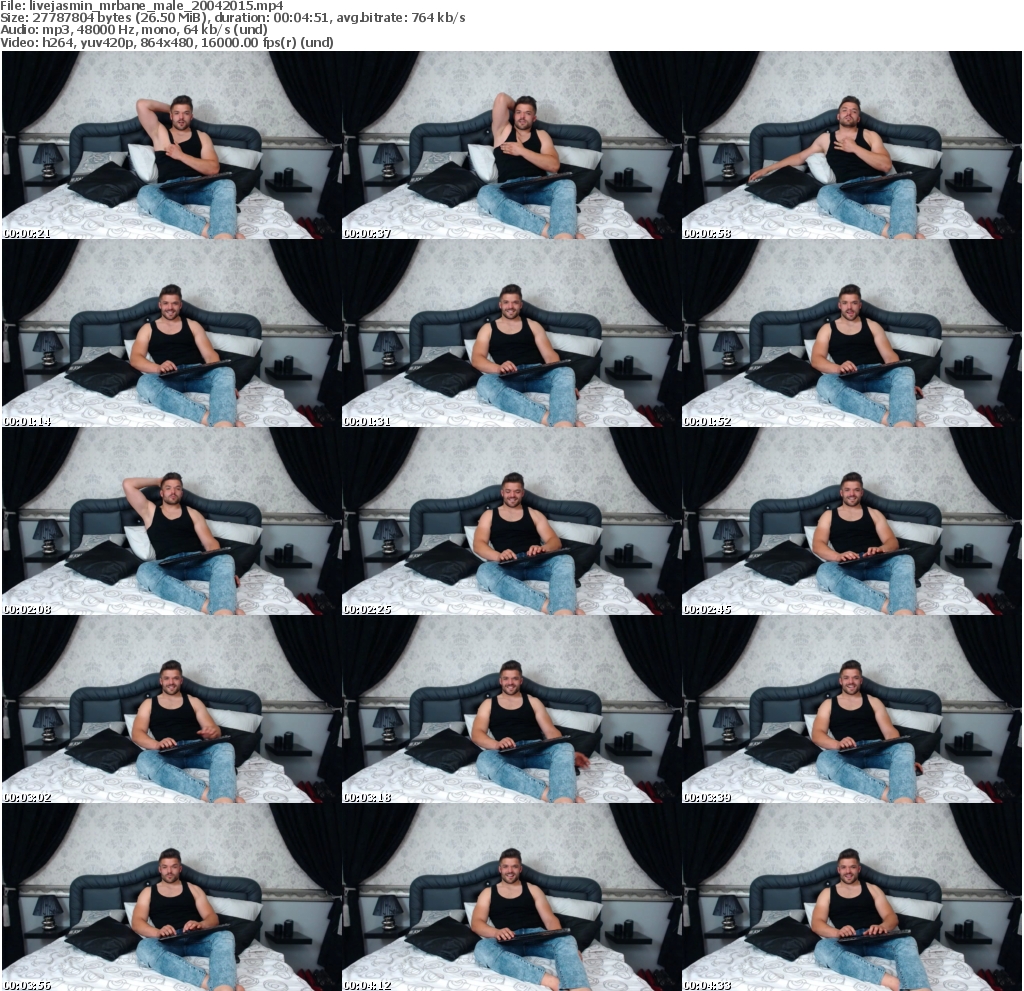The height and width of the screenshot is (991, 1024).
Task: Click the "File:" name line in the header
Action: [x=142, y=6]
